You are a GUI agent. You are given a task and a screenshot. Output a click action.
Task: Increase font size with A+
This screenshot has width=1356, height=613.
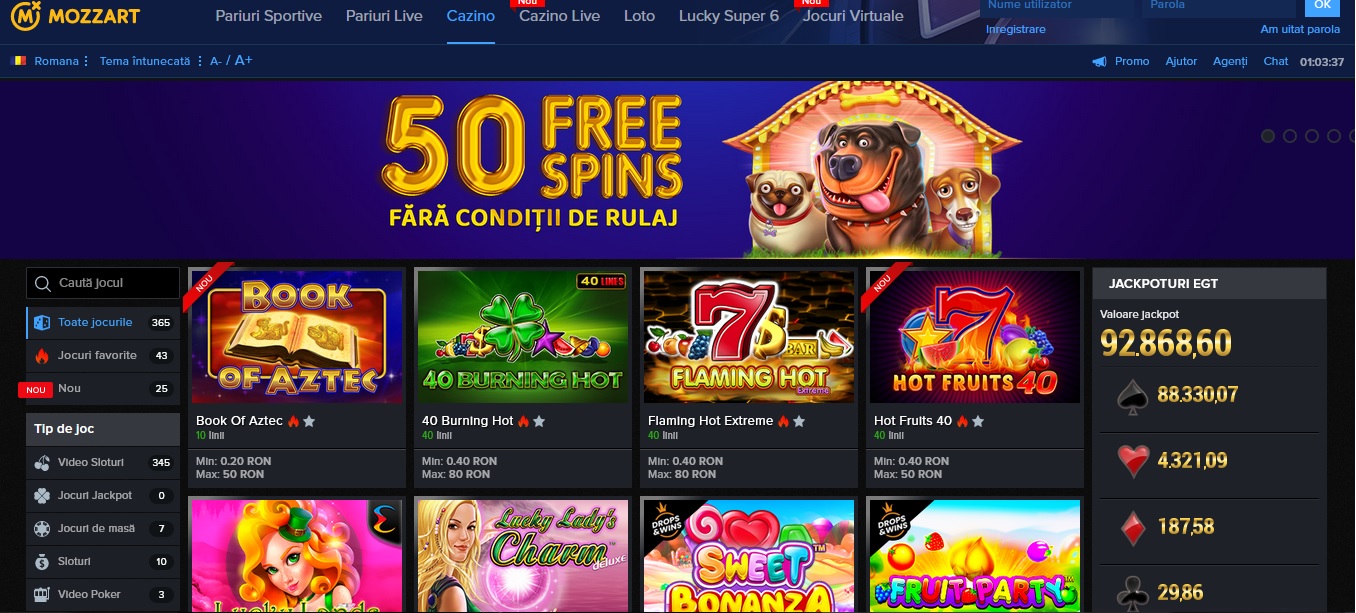tap(243, 60)
